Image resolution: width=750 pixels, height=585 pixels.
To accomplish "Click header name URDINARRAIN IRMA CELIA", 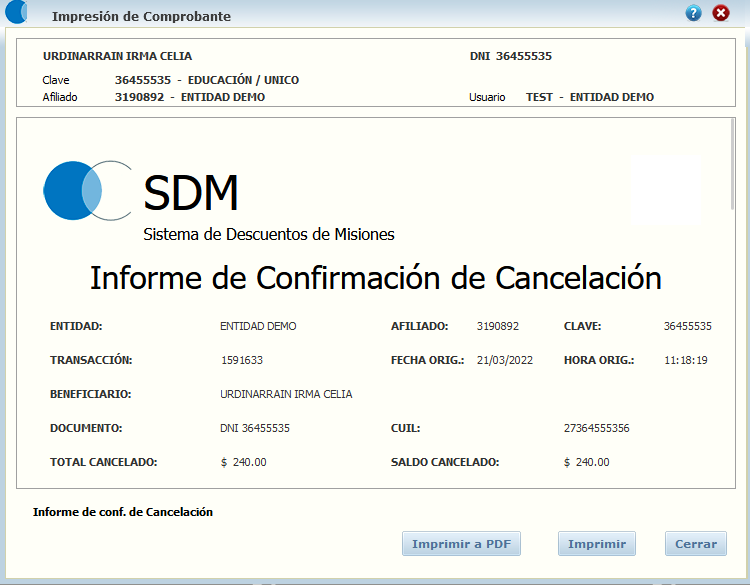I will tap(117, 56).
